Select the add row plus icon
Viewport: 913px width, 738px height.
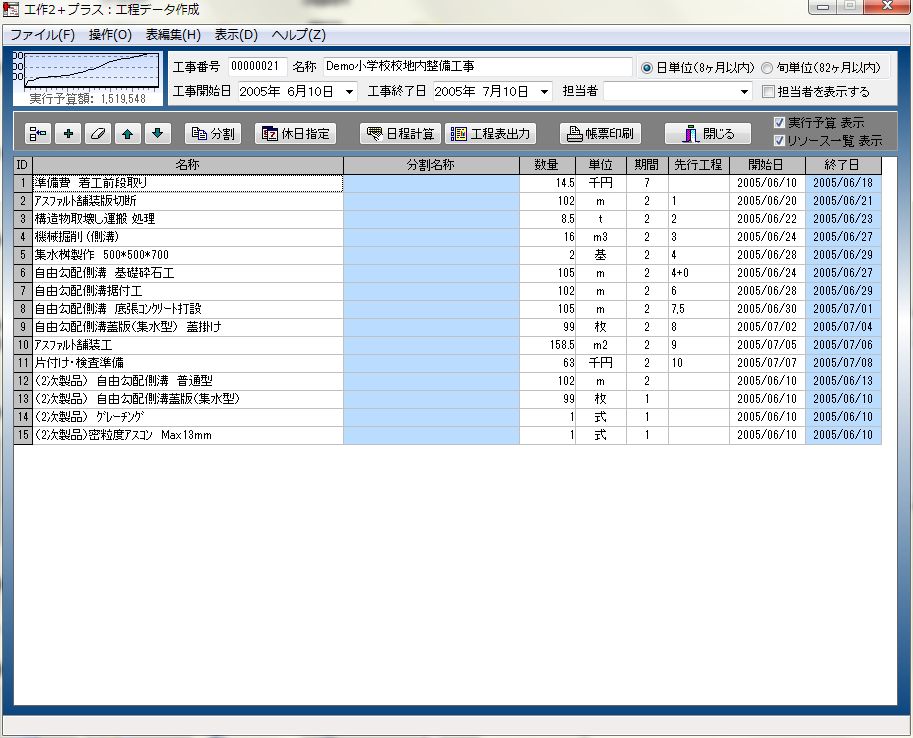[x=67, y=133]
